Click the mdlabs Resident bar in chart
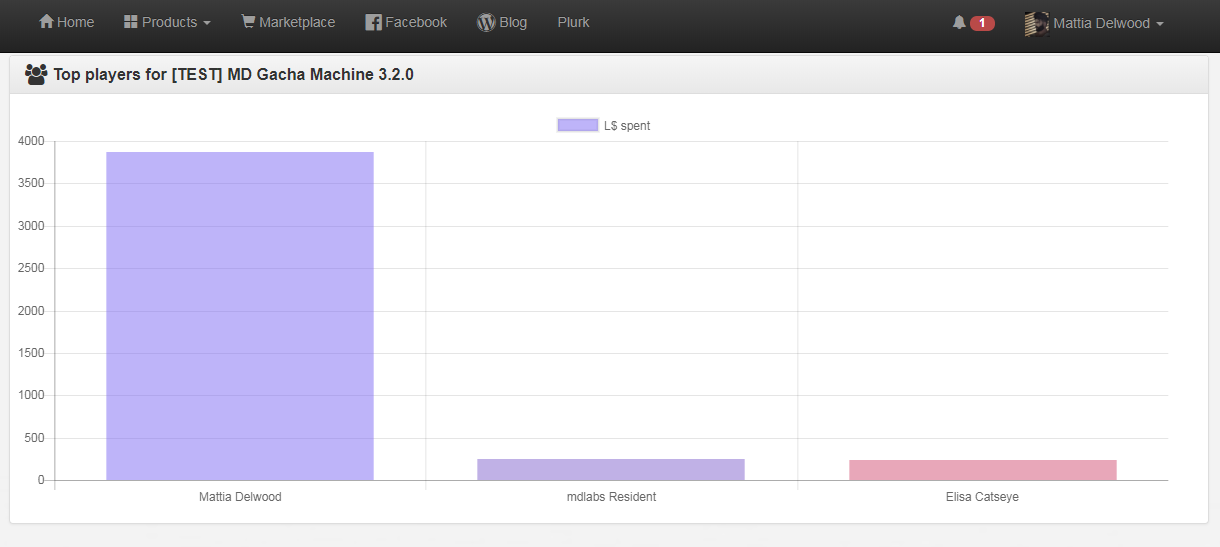 coord(611,469)
